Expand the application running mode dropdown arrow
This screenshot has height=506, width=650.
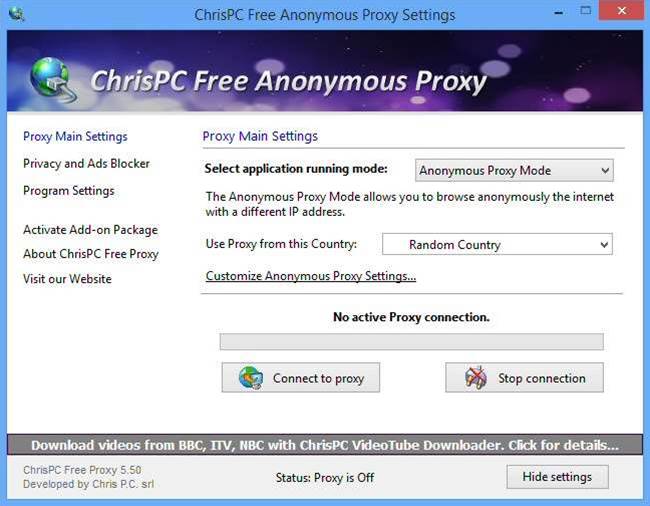pyautogui.click(x=605, y=170)
